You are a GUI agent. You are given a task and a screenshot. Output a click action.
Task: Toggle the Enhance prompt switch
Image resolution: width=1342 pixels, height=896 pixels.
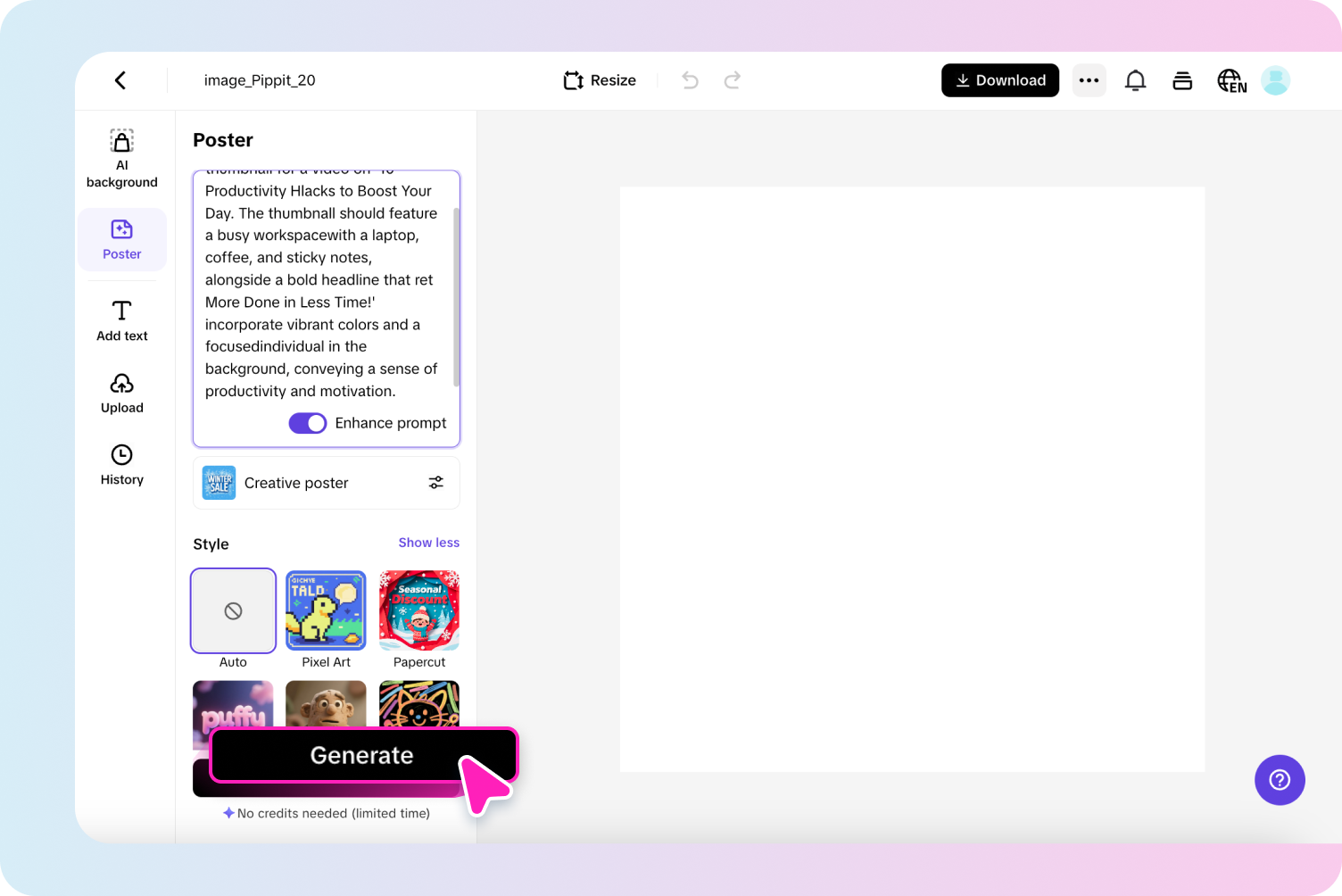coord(308,423)
